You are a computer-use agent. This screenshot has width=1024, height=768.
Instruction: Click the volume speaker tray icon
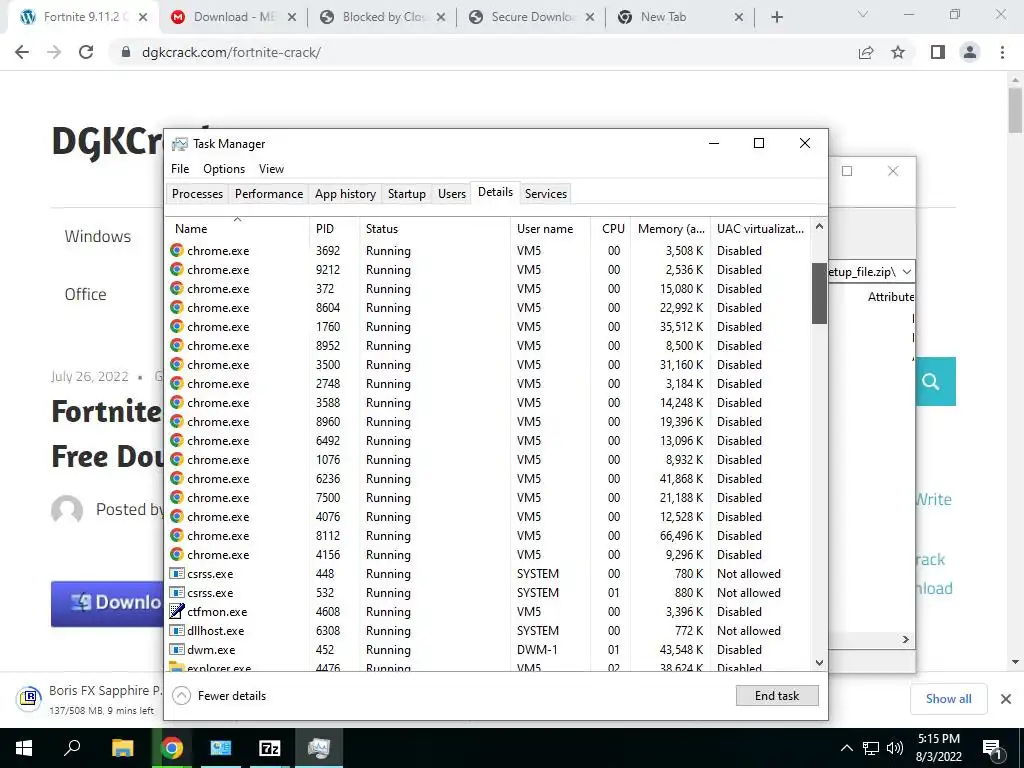pos(895,748)
